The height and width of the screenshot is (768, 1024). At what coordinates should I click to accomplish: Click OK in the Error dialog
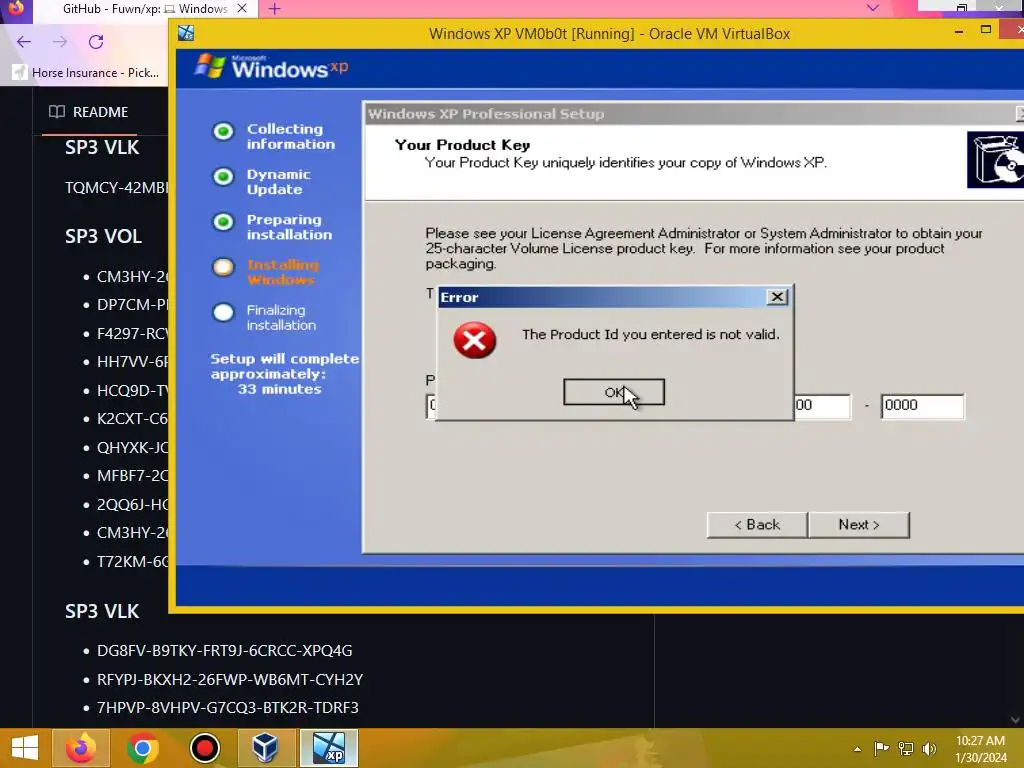pos(614,392)
